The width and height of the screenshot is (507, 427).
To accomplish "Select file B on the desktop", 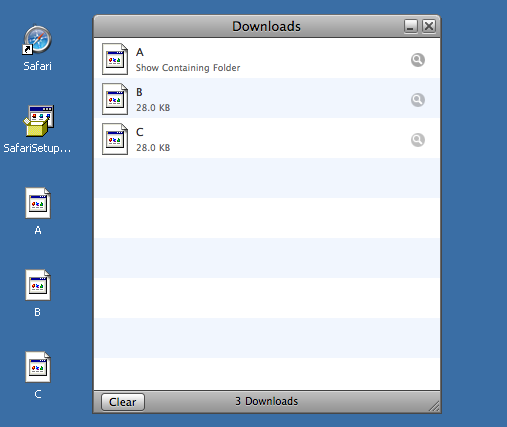I will click(38, 293).
